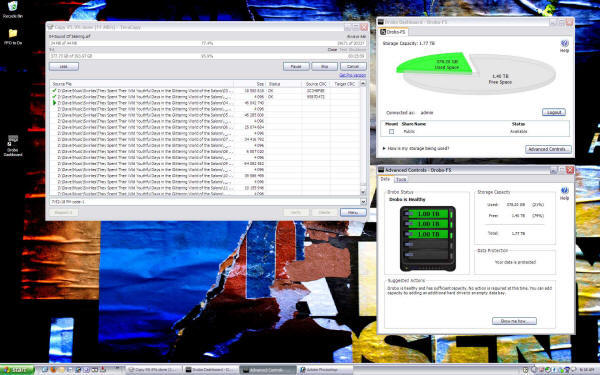
Task: Click the current file progress bar at 77%
Action: (x=208, y=43)
